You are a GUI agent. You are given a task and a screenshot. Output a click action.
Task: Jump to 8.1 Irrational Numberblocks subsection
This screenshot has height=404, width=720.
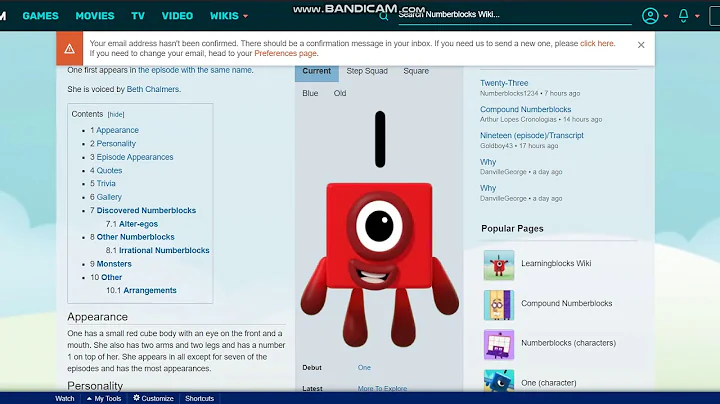coord(158,251)
